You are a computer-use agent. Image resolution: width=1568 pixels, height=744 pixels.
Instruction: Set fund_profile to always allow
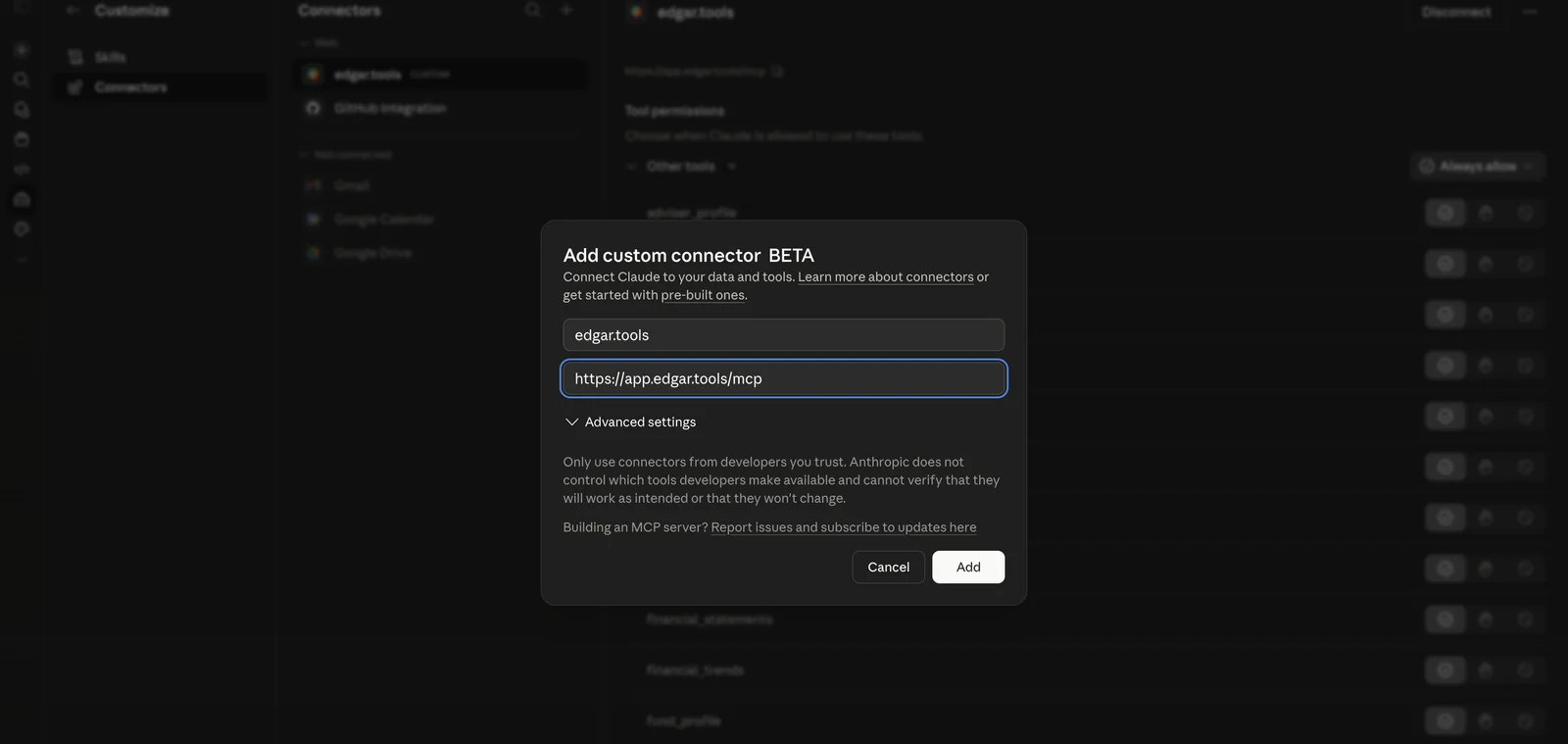[1445, 721]
